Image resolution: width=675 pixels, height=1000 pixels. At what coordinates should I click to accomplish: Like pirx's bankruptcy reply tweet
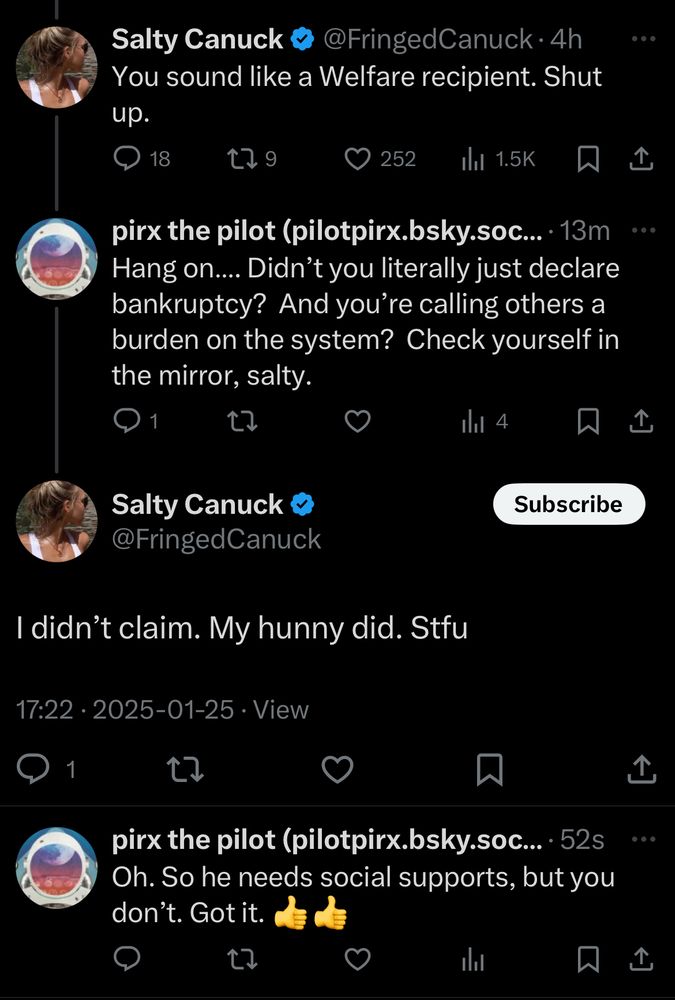click(357, 421)
